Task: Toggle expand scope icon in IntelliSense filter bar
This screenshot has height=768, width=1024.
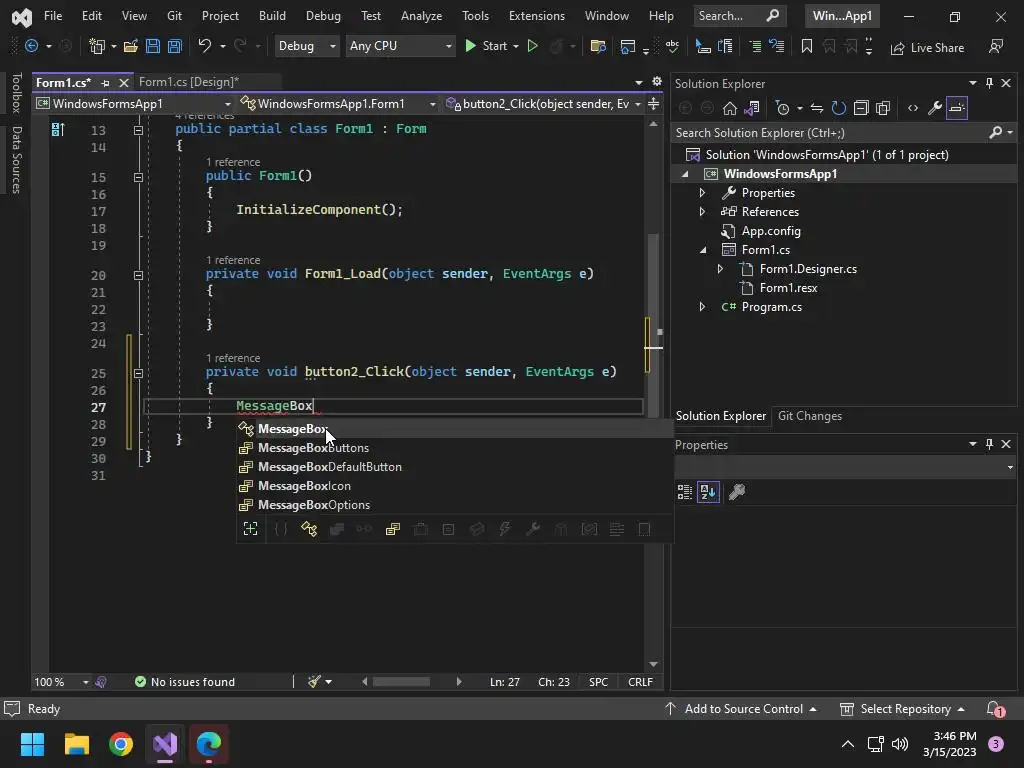Action: [251, 529]
